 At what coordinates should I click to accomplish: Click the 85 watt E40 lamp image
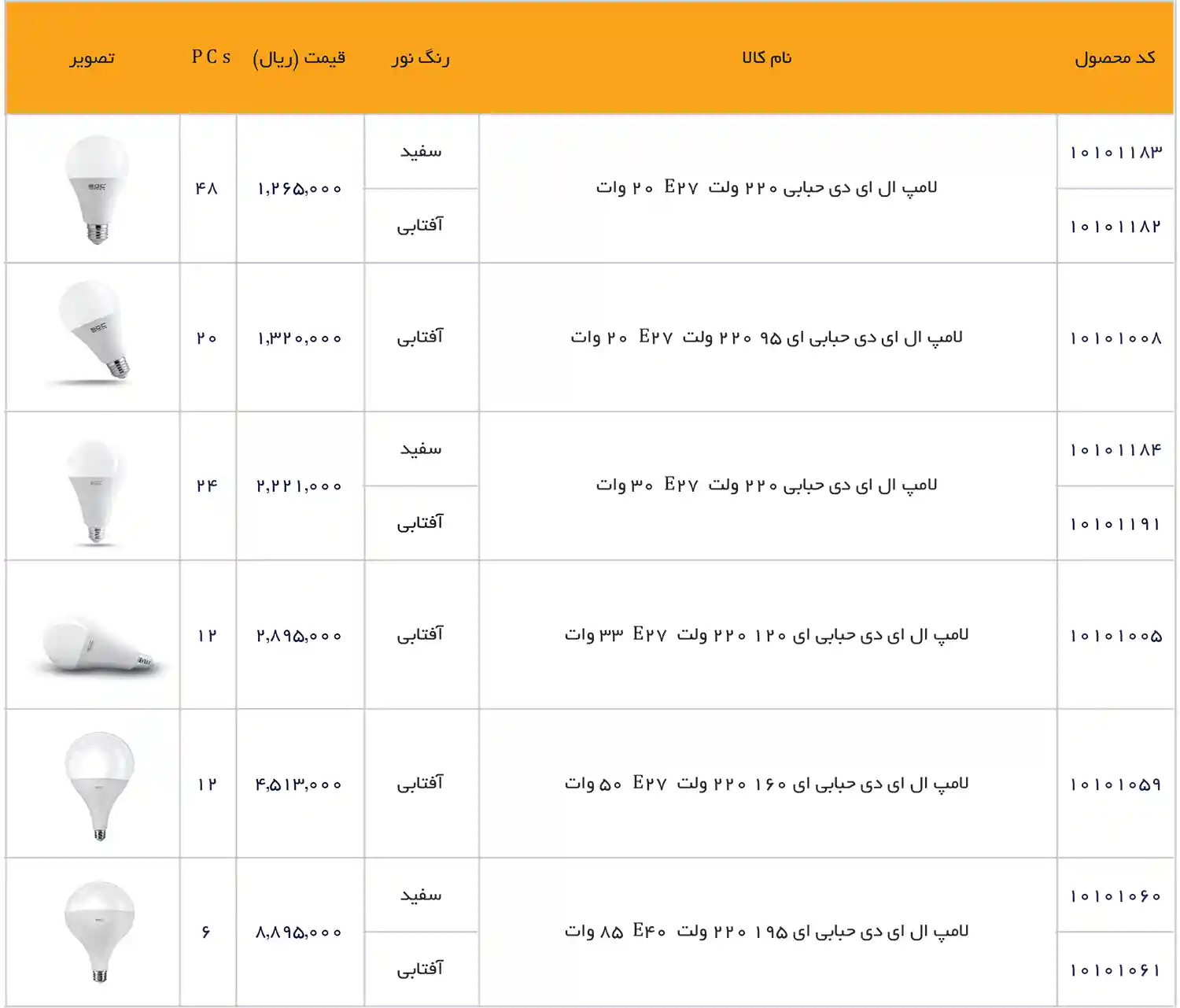96,932
